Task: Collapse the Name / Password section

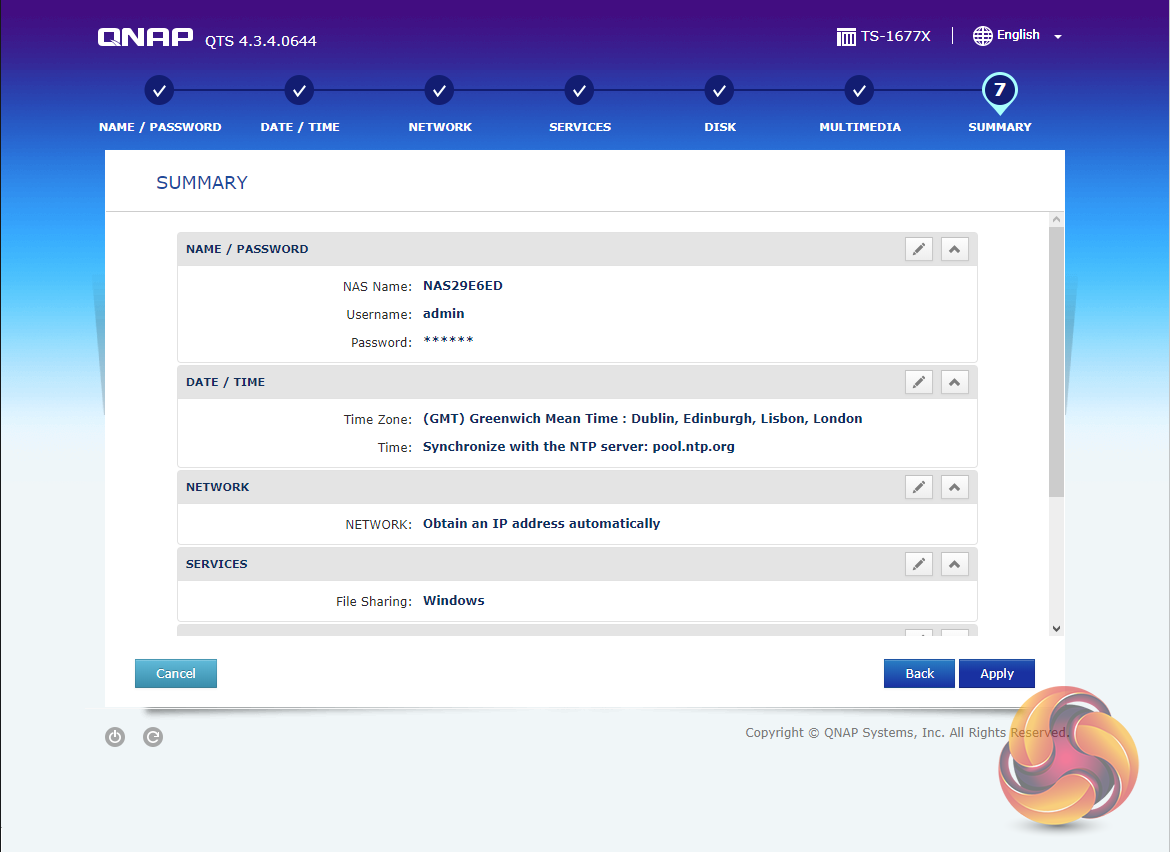Action: (954, 249)
